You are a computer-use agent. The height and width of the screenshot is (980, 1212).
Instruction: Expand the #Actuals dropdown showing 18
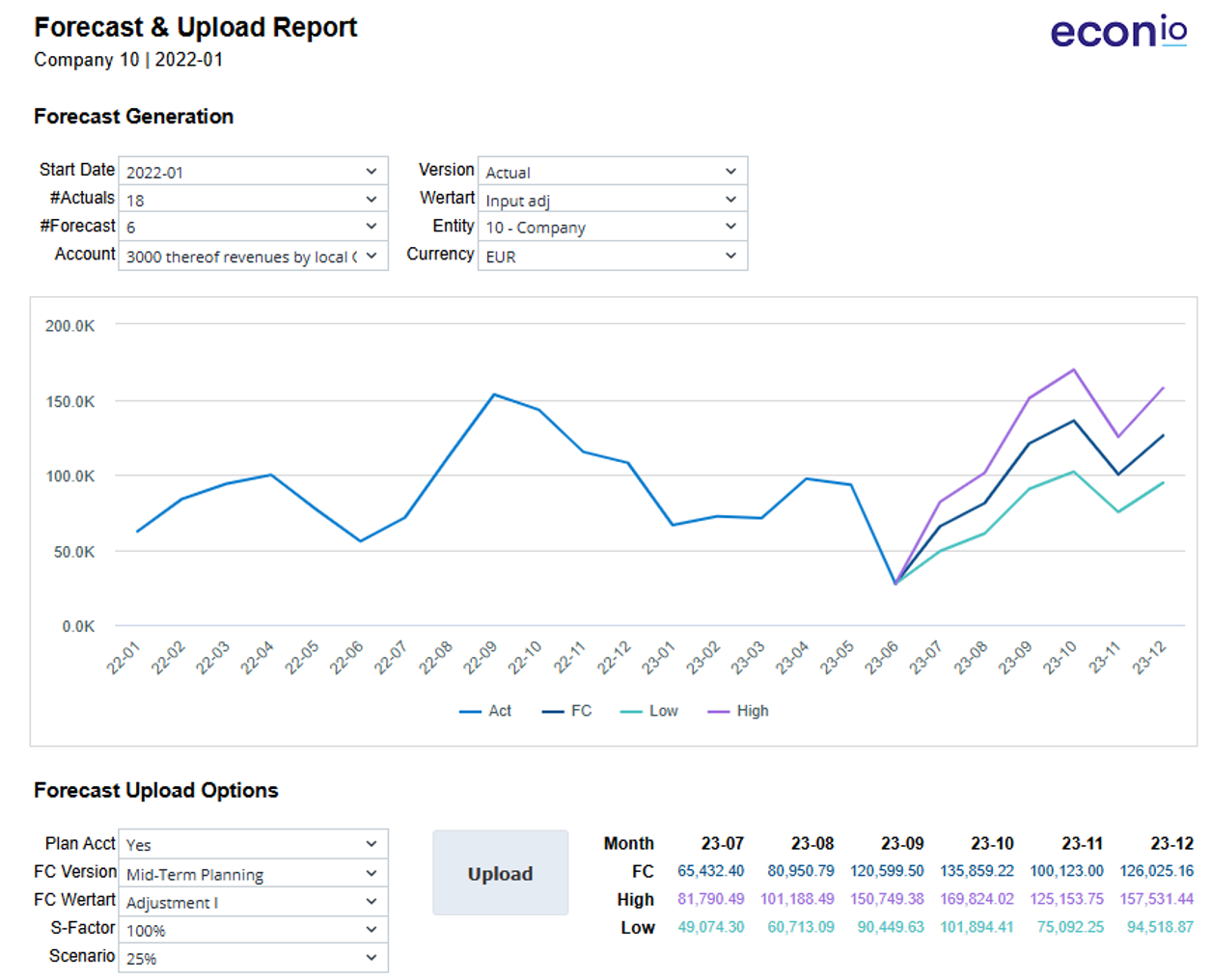(253, 200)
